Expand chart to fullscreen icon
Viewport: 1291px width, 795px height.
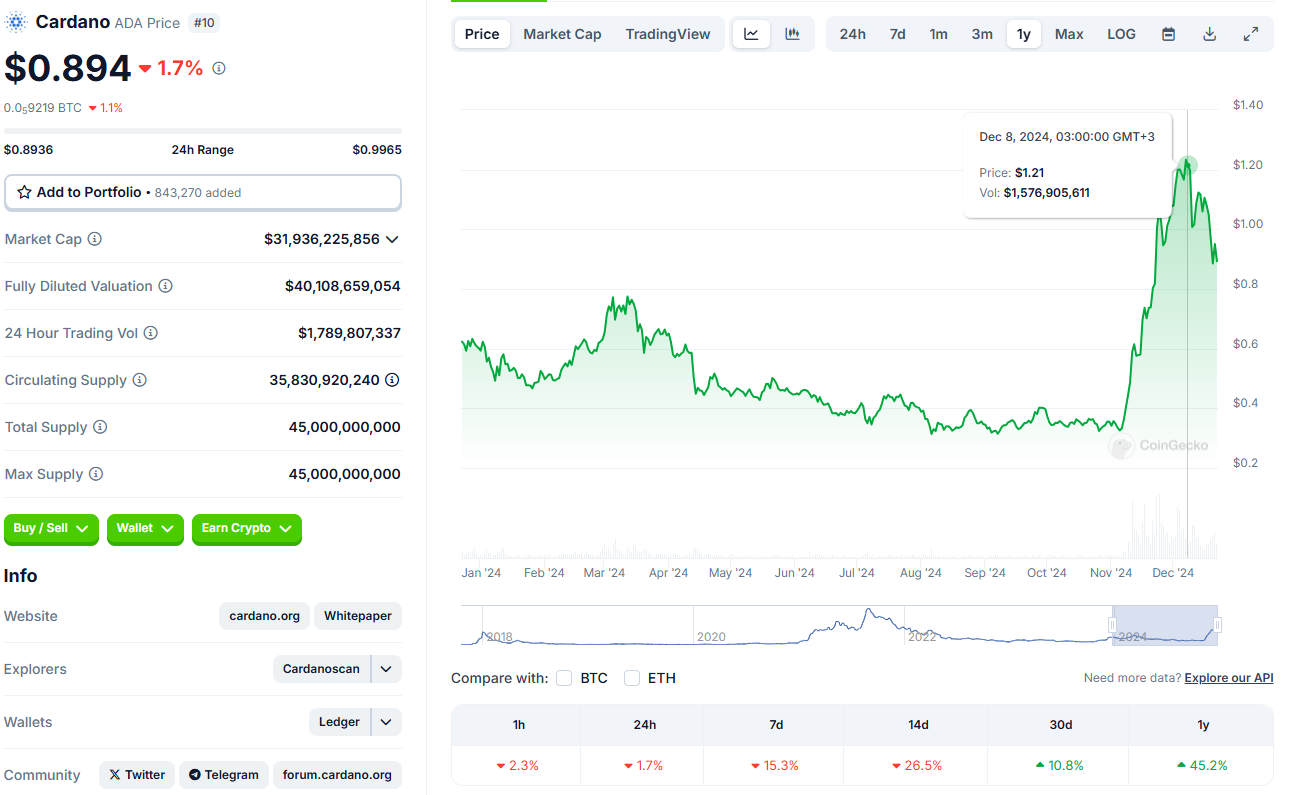click(x=1250, y=34)
